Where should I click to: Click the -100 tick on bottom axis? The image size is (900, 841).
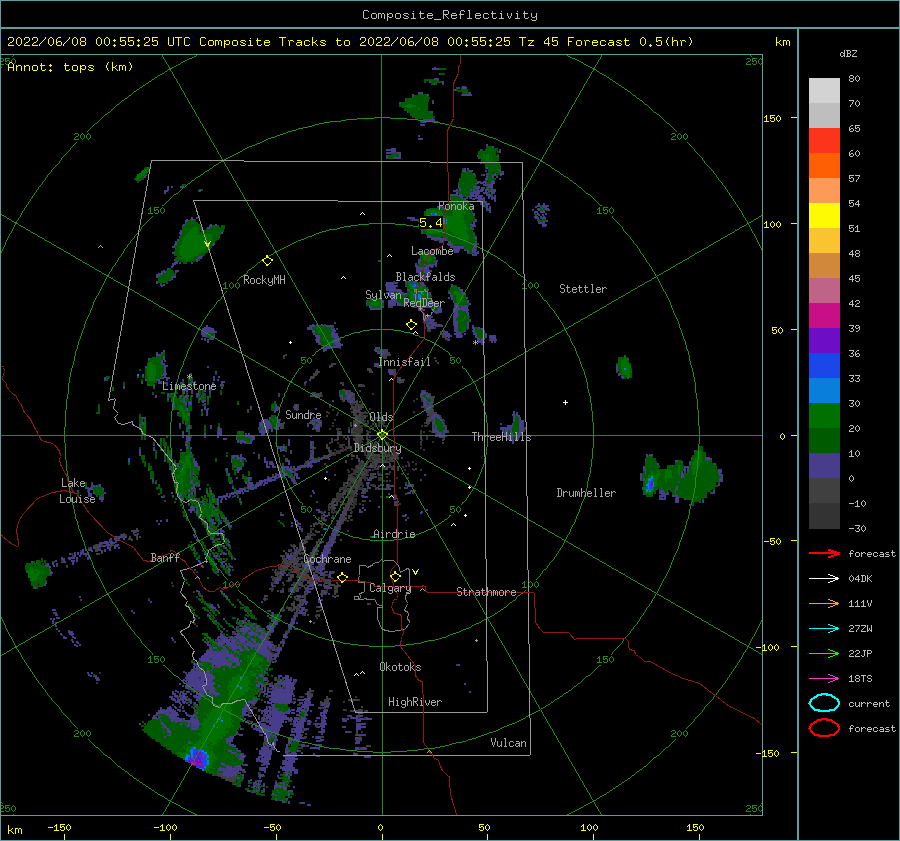pyautogui.click(x=165, y=827)
